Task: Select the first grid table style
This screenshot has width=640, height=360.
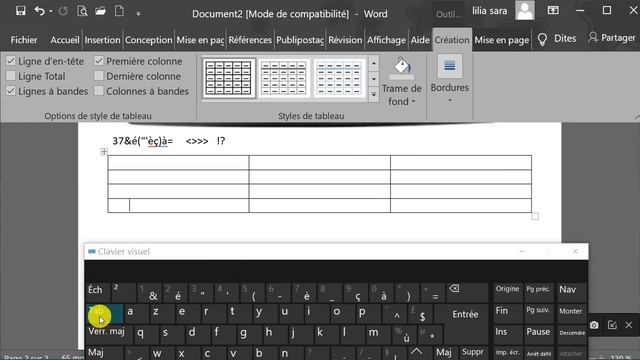Action: 229,78
